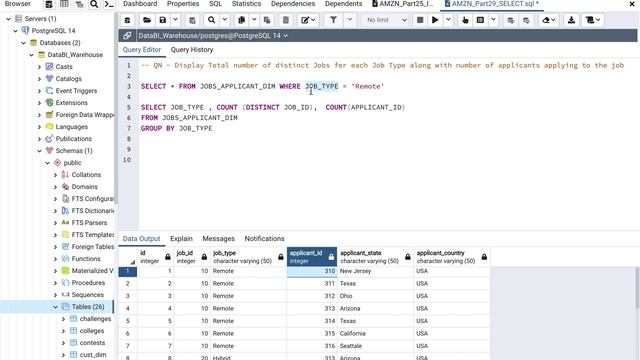Switch to the Properties tab
Screen dimensions: 640x360
pos(183,4)
